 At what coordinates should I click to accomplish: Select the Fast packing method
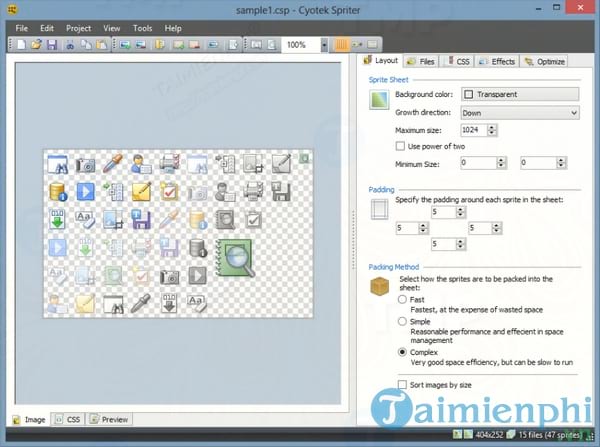point(403,299)
